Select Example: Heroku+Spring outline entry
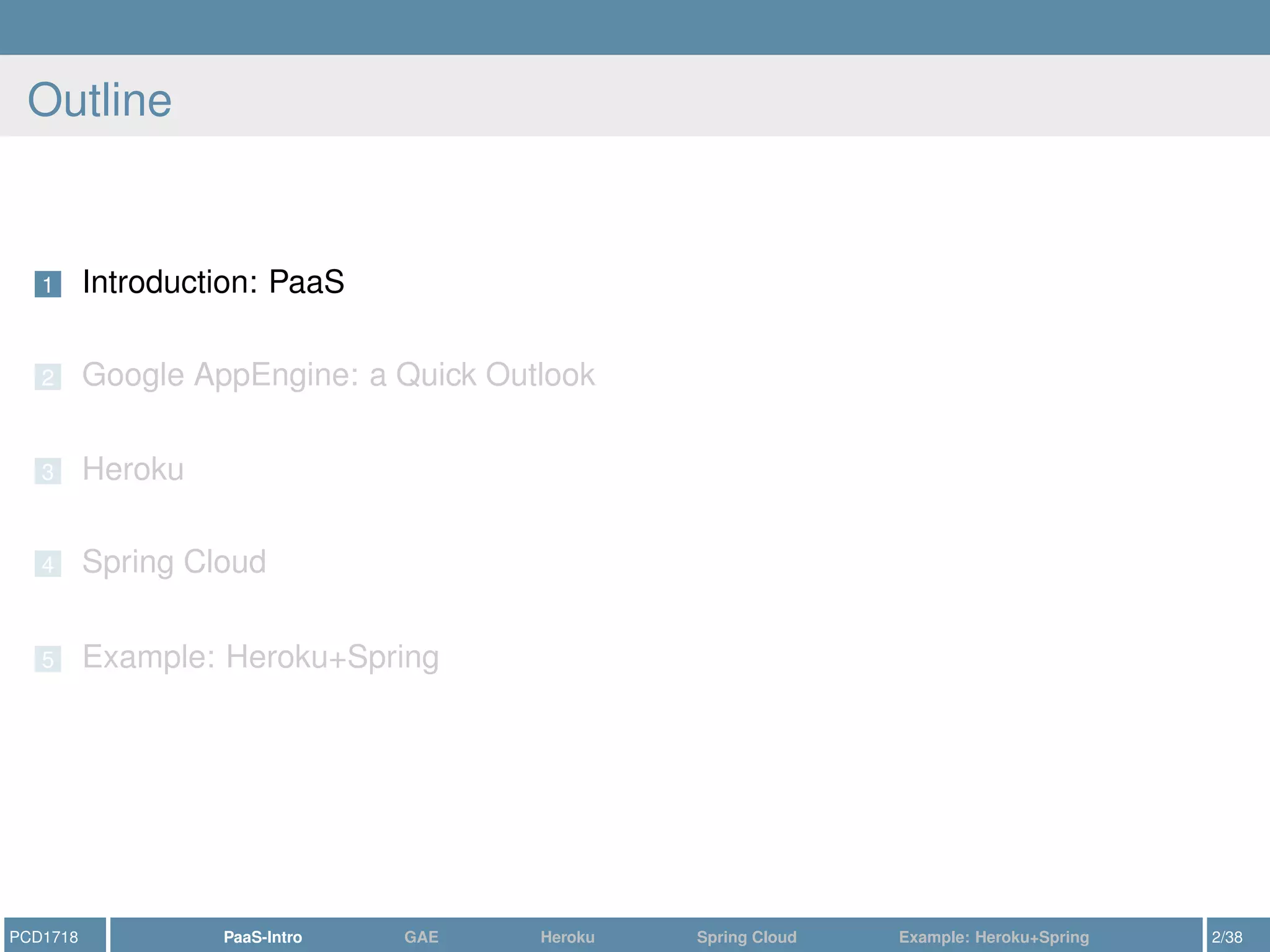Viewport: 1270px width, 952px height. [x=260, y=658]
